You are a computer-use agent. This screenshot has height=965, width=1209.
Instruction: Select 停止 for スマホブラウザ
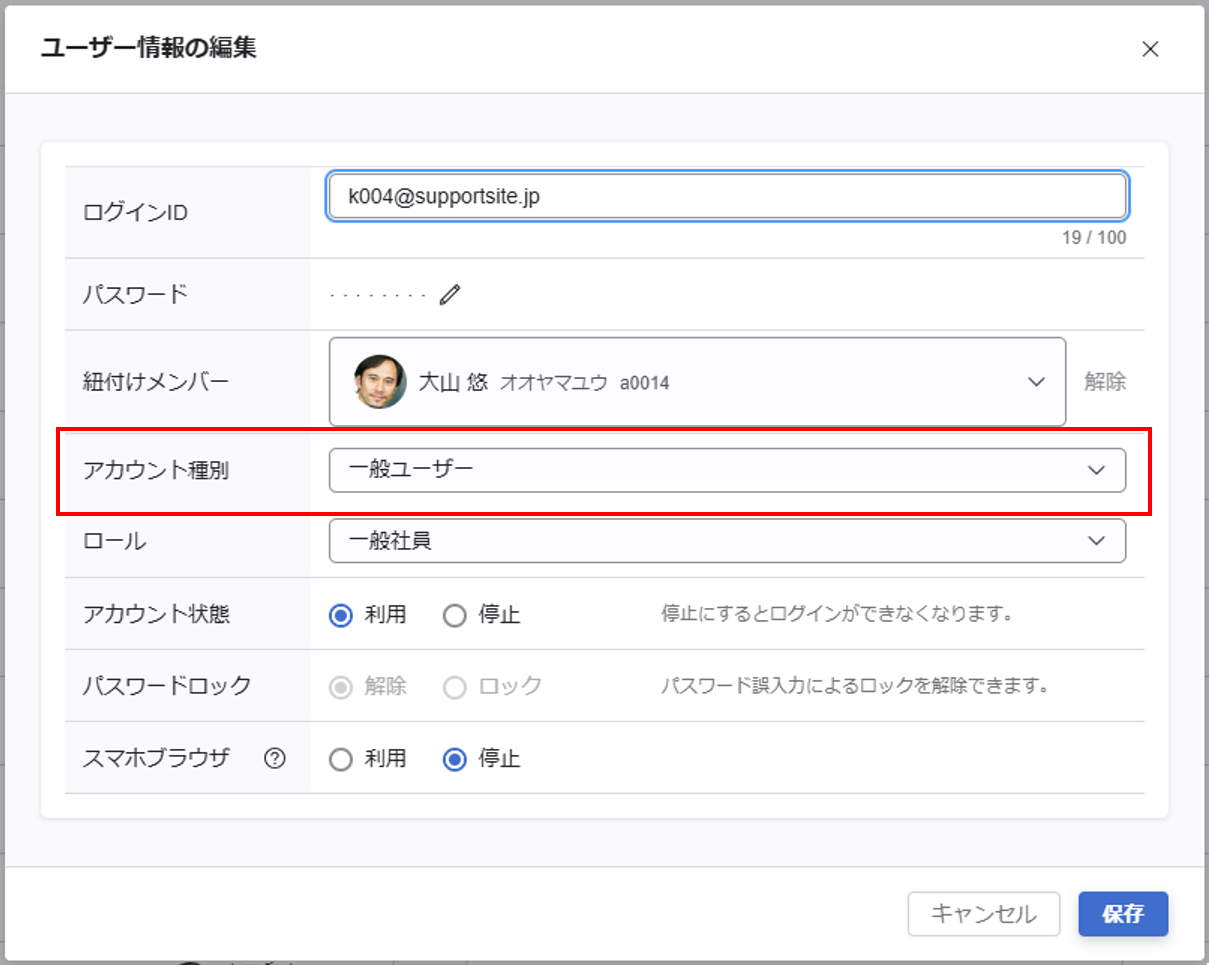(455, 759)
